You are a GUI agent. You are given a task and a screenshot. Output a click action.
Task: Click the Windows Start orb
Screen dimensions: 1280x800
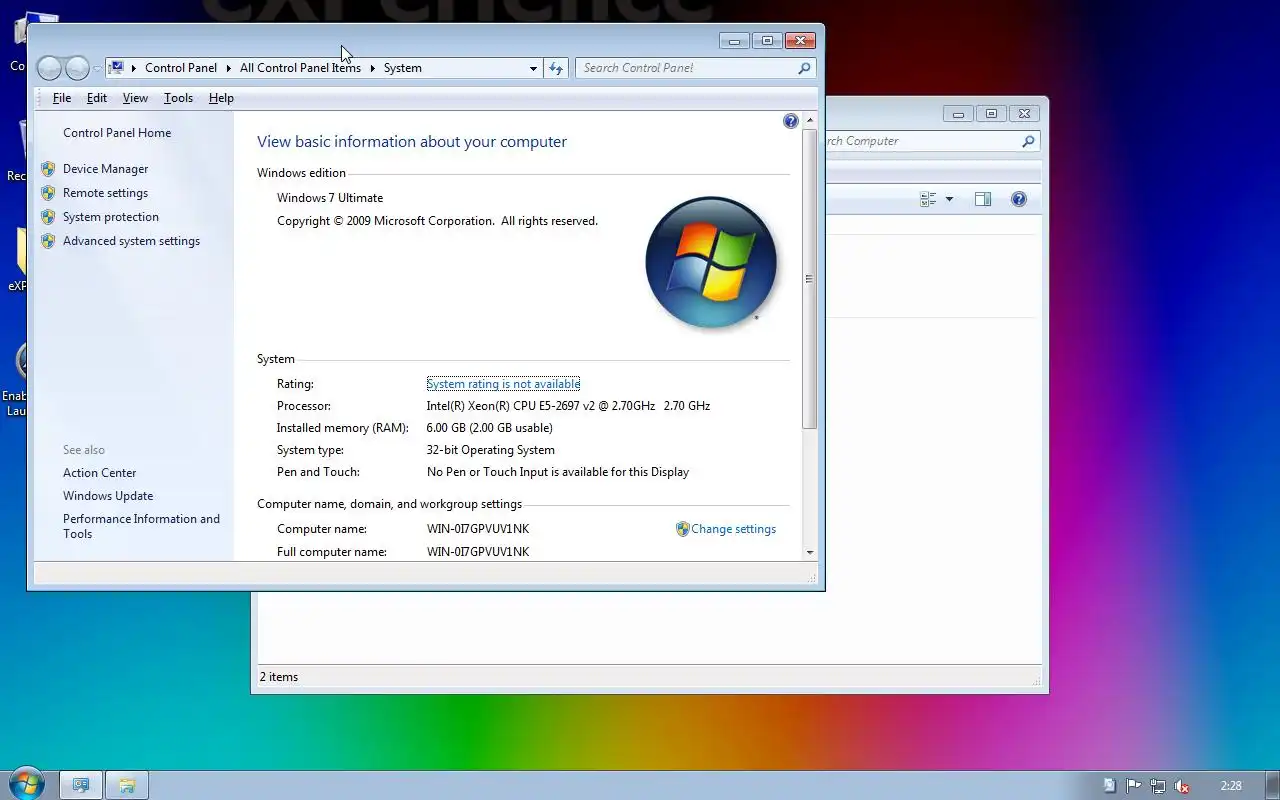28,784
